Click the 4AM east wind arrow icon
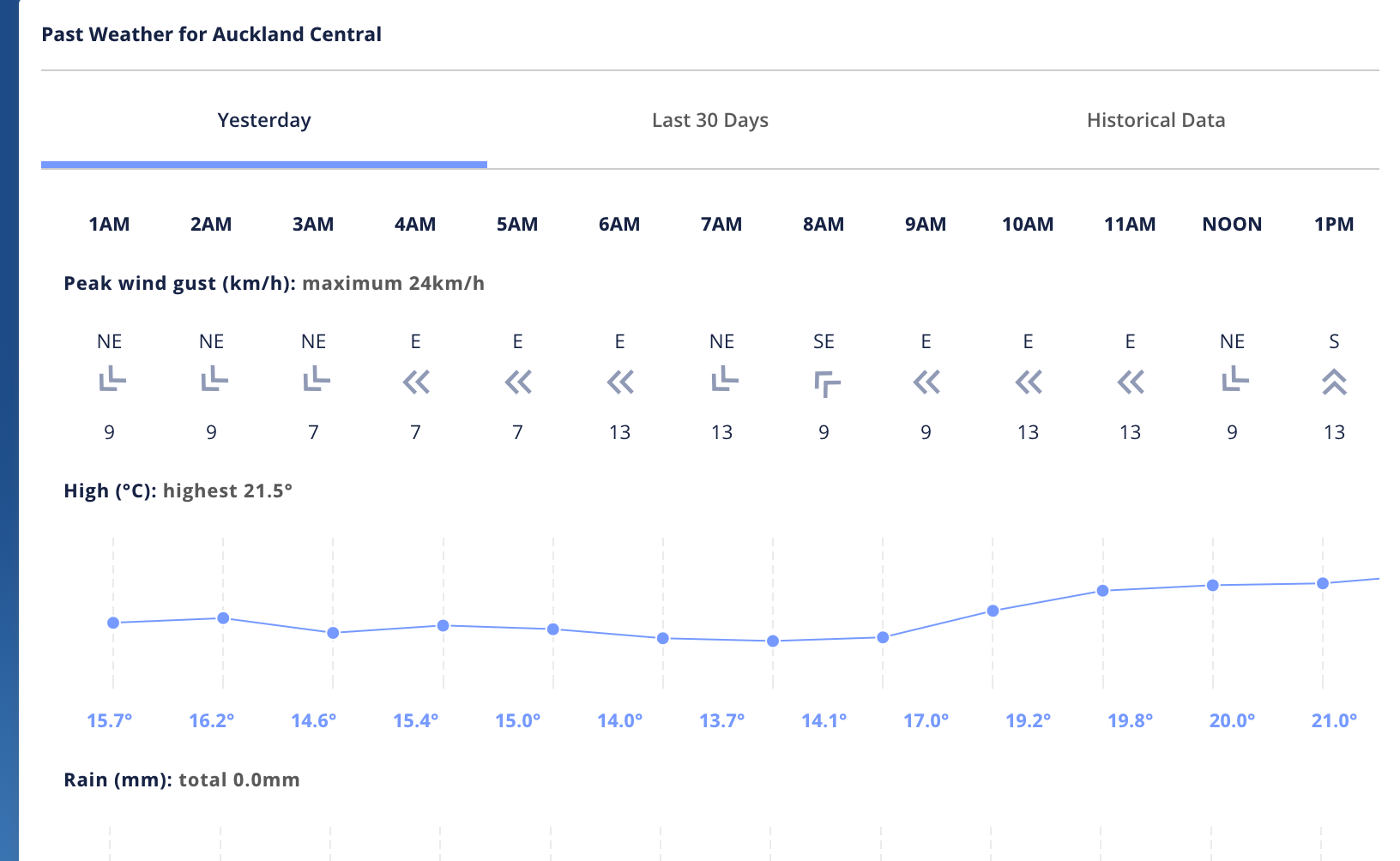Image resolution: width=1400 pixels, height=861 pixels. 416,382
